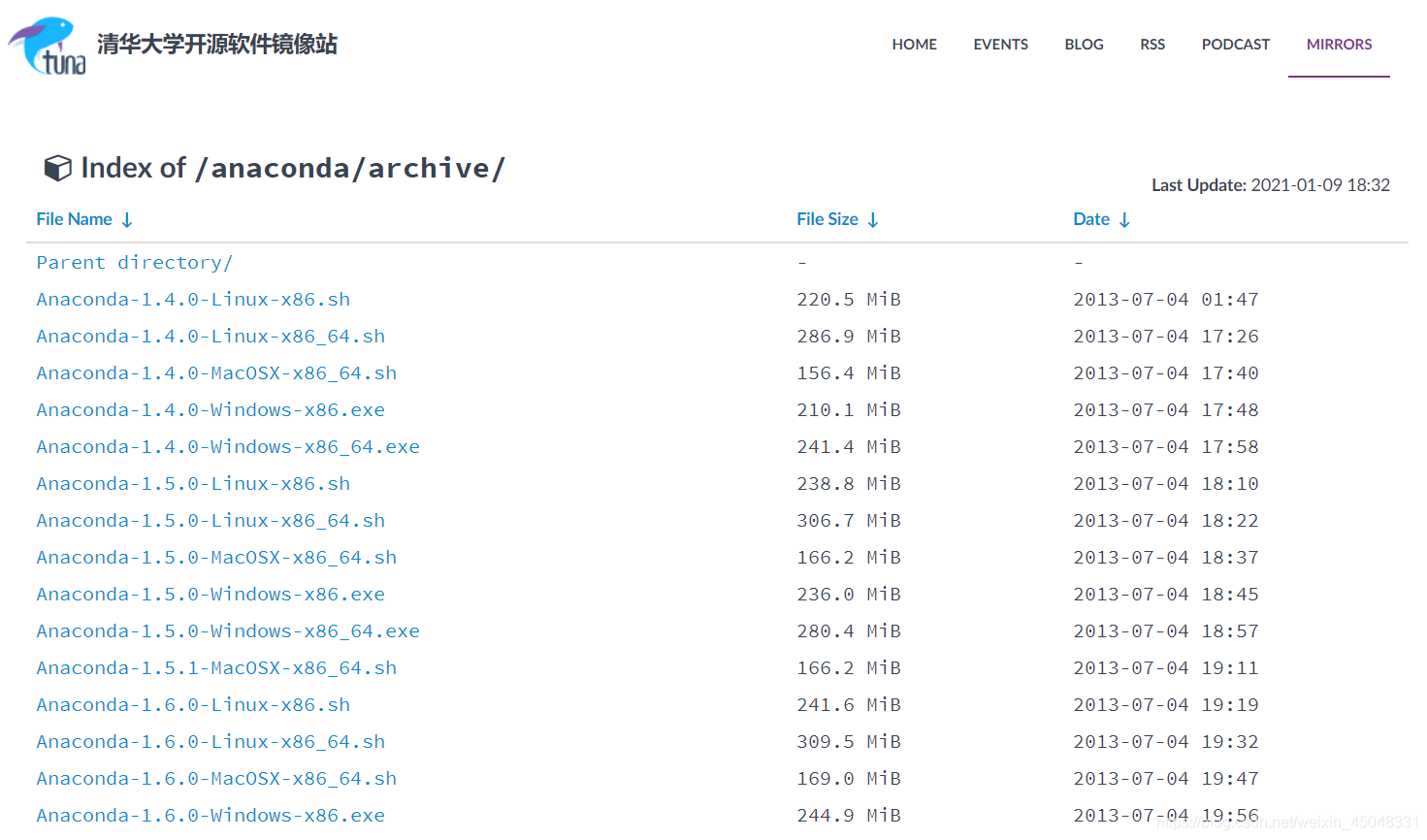
Task: Select the 241.6 MiB file size
Action: click(849, 705)
